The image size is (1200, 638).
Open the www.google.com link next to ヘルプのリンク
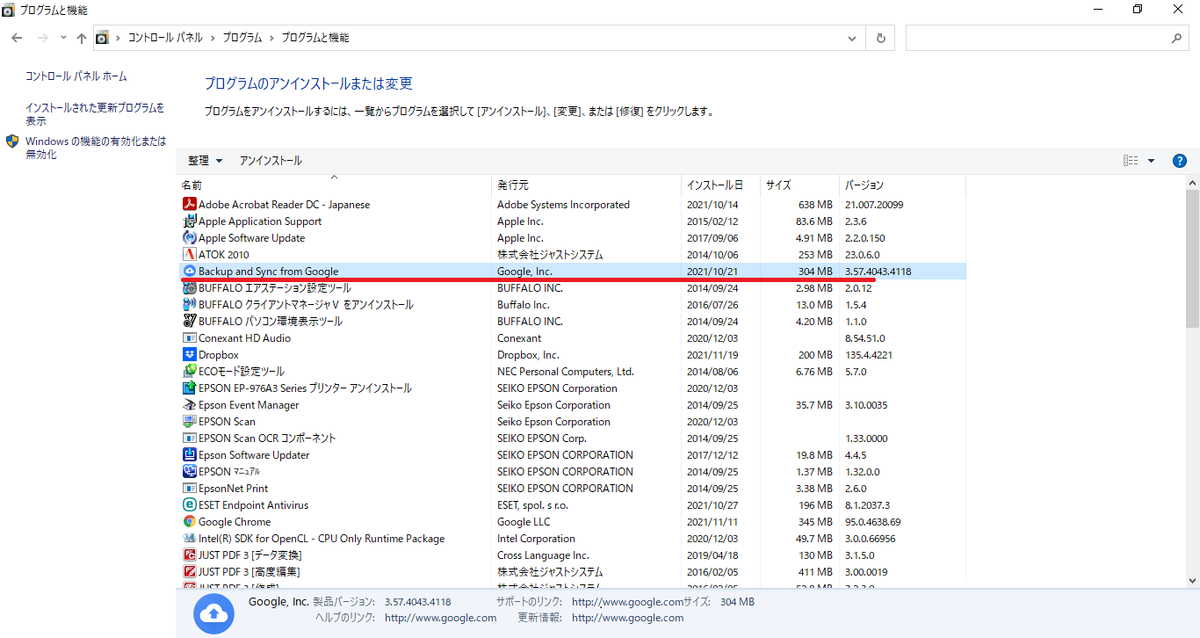point(440,618)
